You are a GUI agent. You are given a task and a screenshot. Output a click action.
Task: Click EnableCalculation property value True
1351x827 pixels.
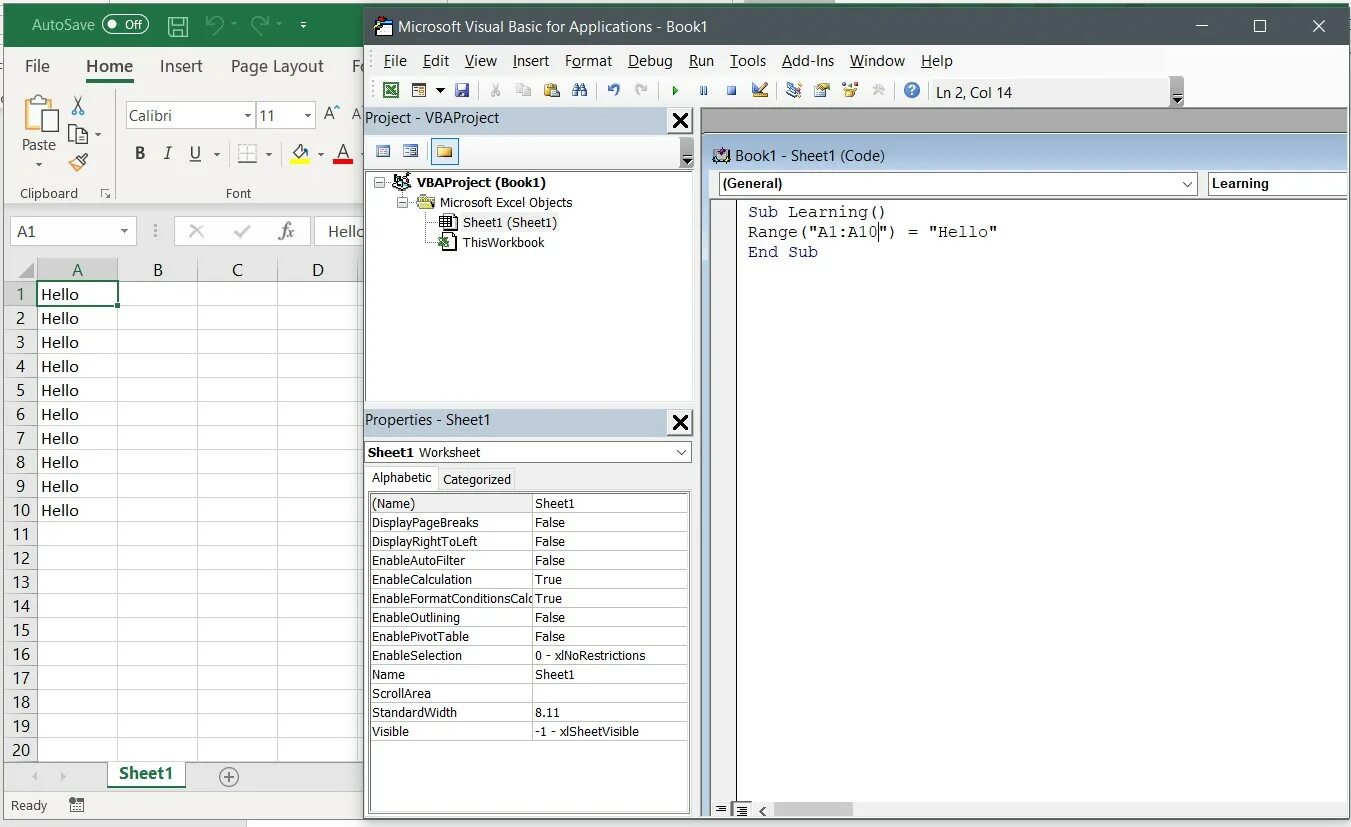tap(610, 580)
